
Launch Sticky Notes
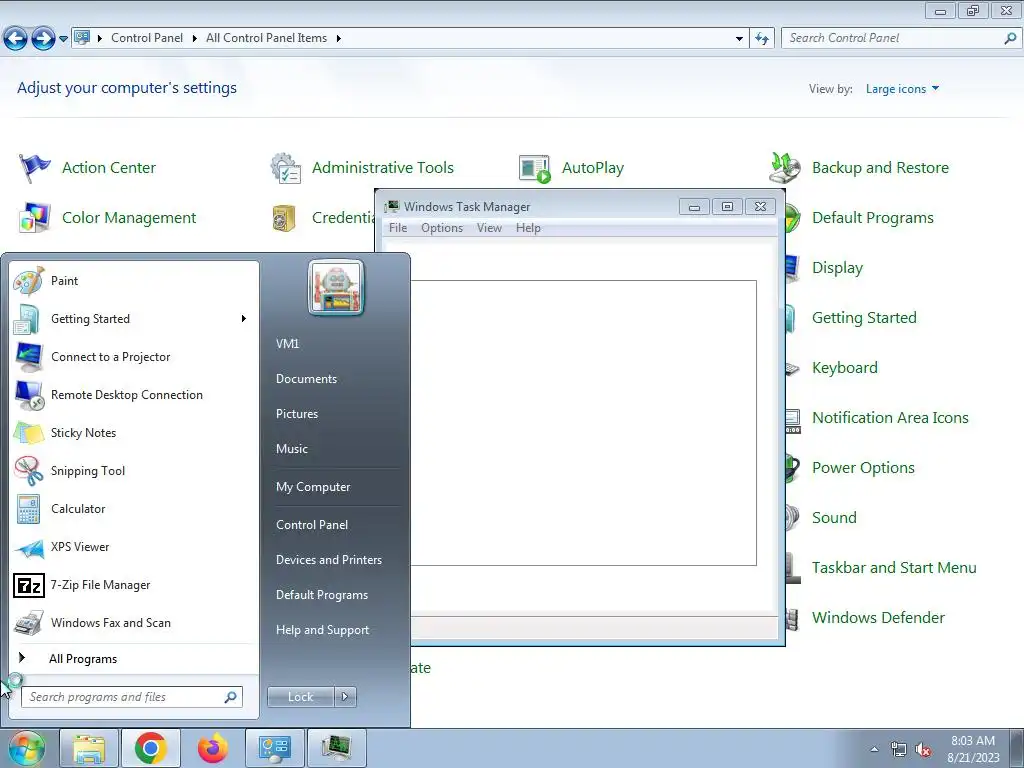[x=83, y=433]
